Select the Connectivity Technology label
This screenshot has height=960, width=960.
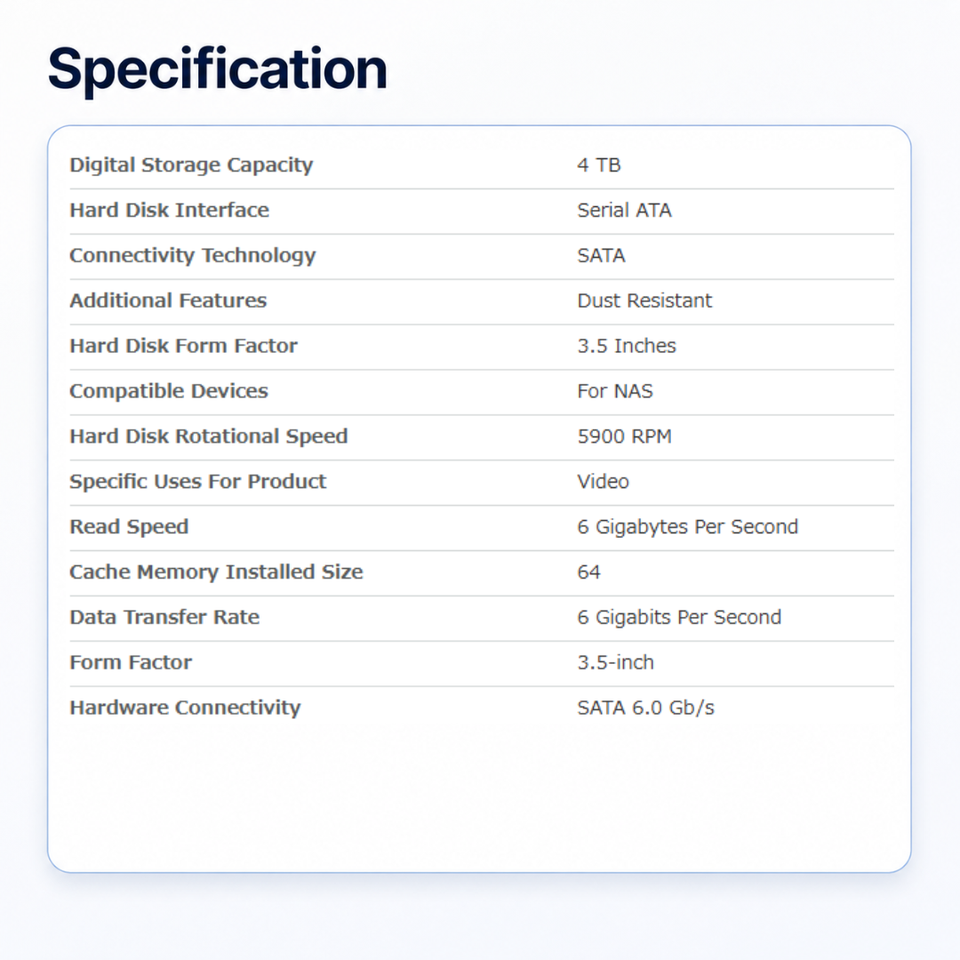[192, 255]
